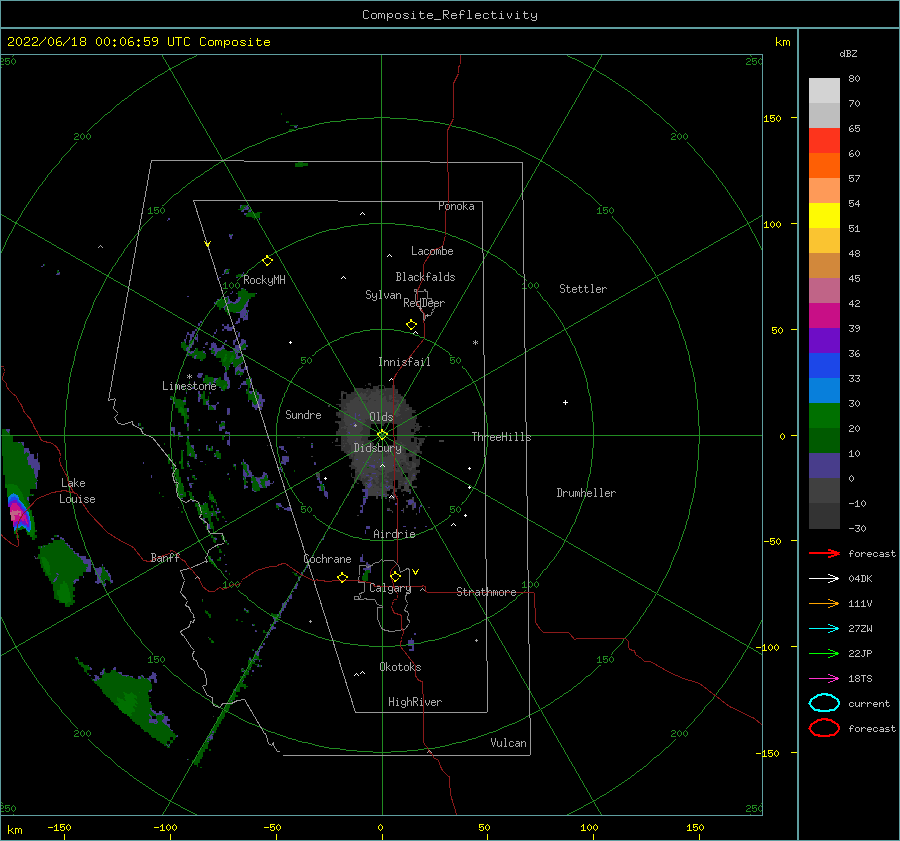This screenshot has height=841, width=900.
Task: Click the Lake Louise label
Action: [x=77, y=491]
